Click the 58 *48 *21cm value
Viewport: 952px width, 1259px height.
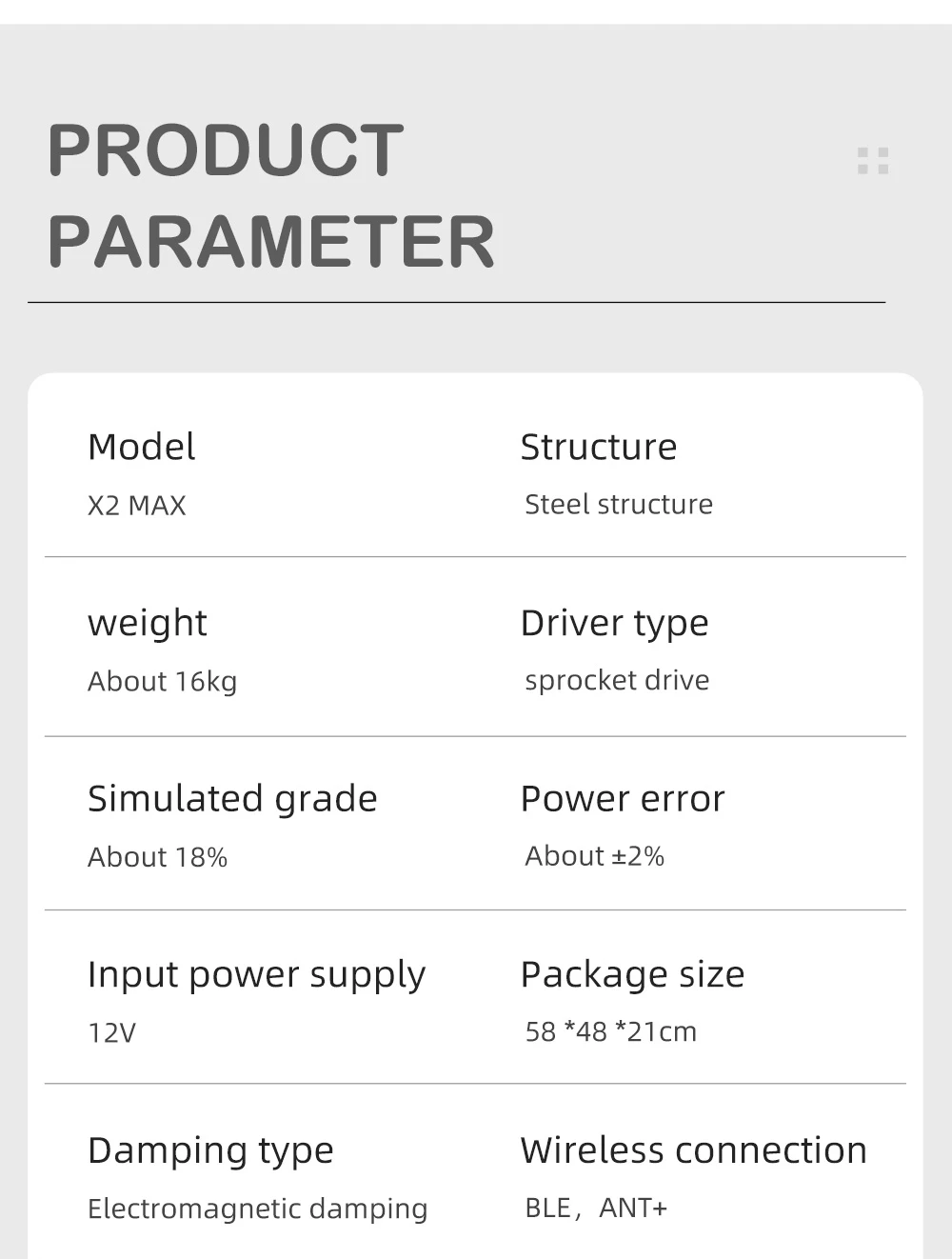611,1031
